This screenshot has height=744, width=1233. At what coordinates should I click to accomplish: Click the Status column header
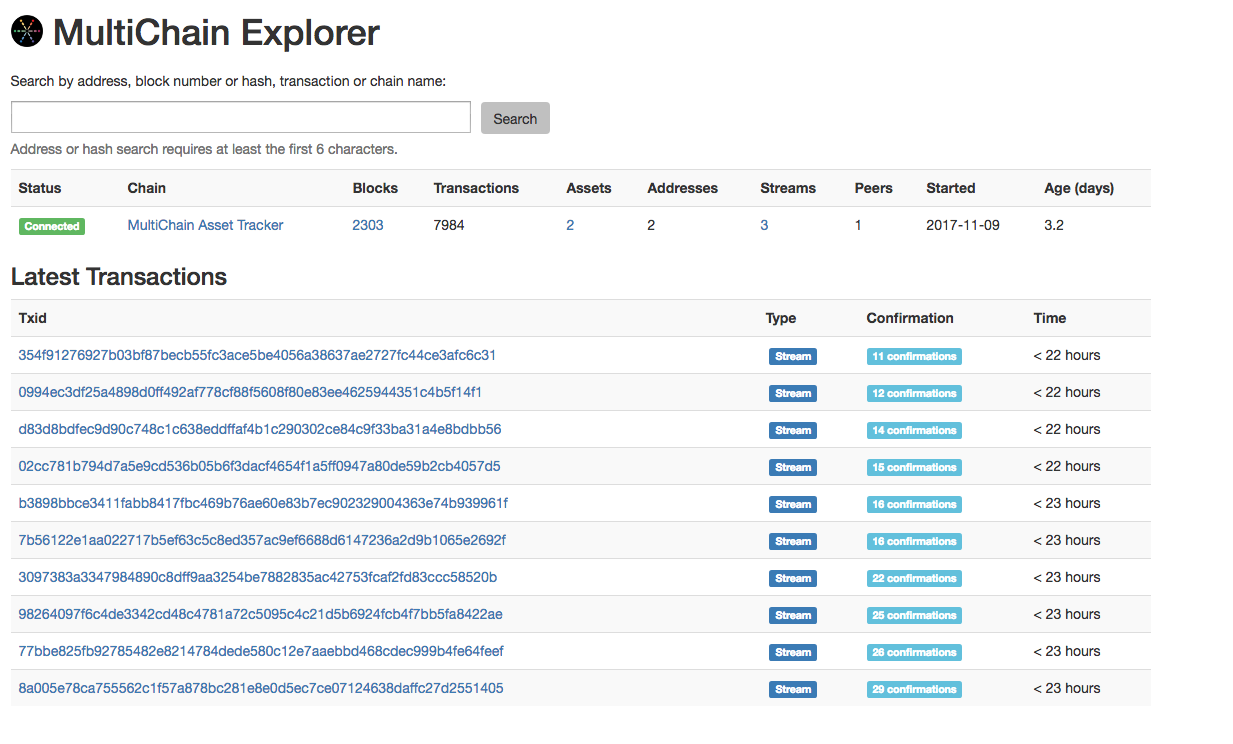pos(40,188)
